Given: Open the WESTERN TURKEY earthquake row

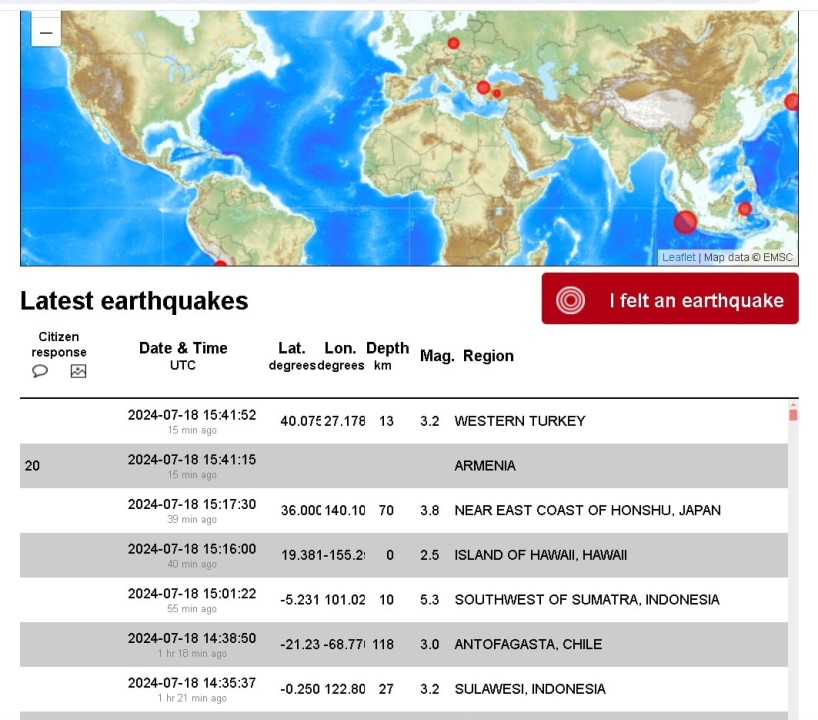Looking at the screenshot, I should pos(519,421).
